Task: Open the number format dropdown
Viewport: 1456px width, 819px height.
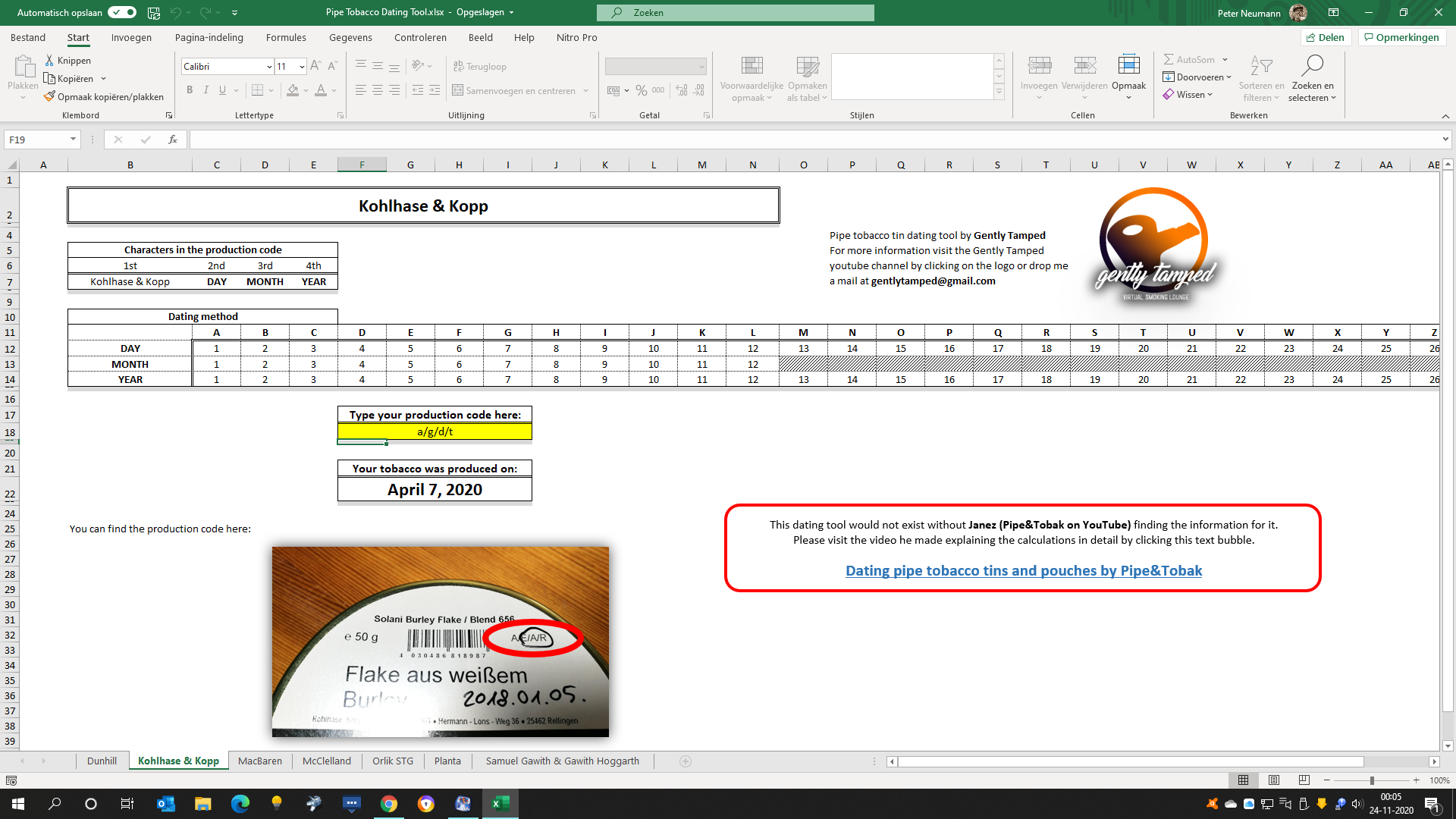Action: pyautogui.click(x=701, y=67)
